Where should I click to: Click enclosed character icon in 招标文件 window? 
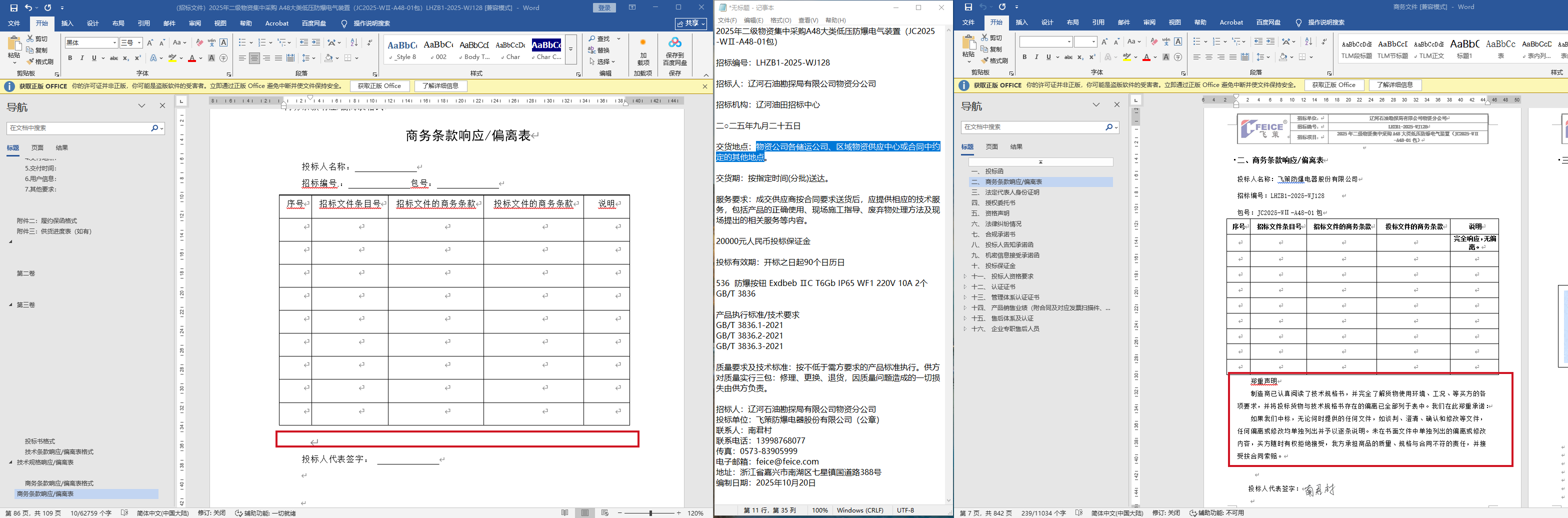[223, 58]
